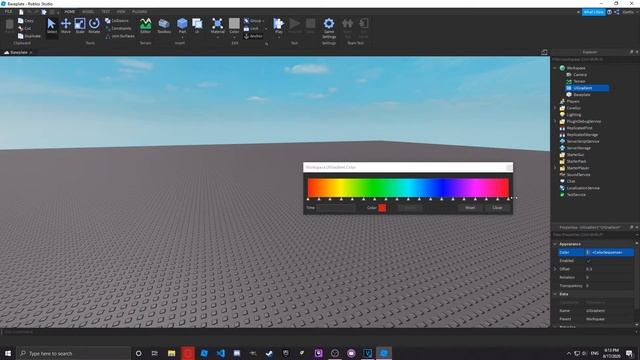Switch to the HOME ribbon tab
640x360 pixels.
70,12
